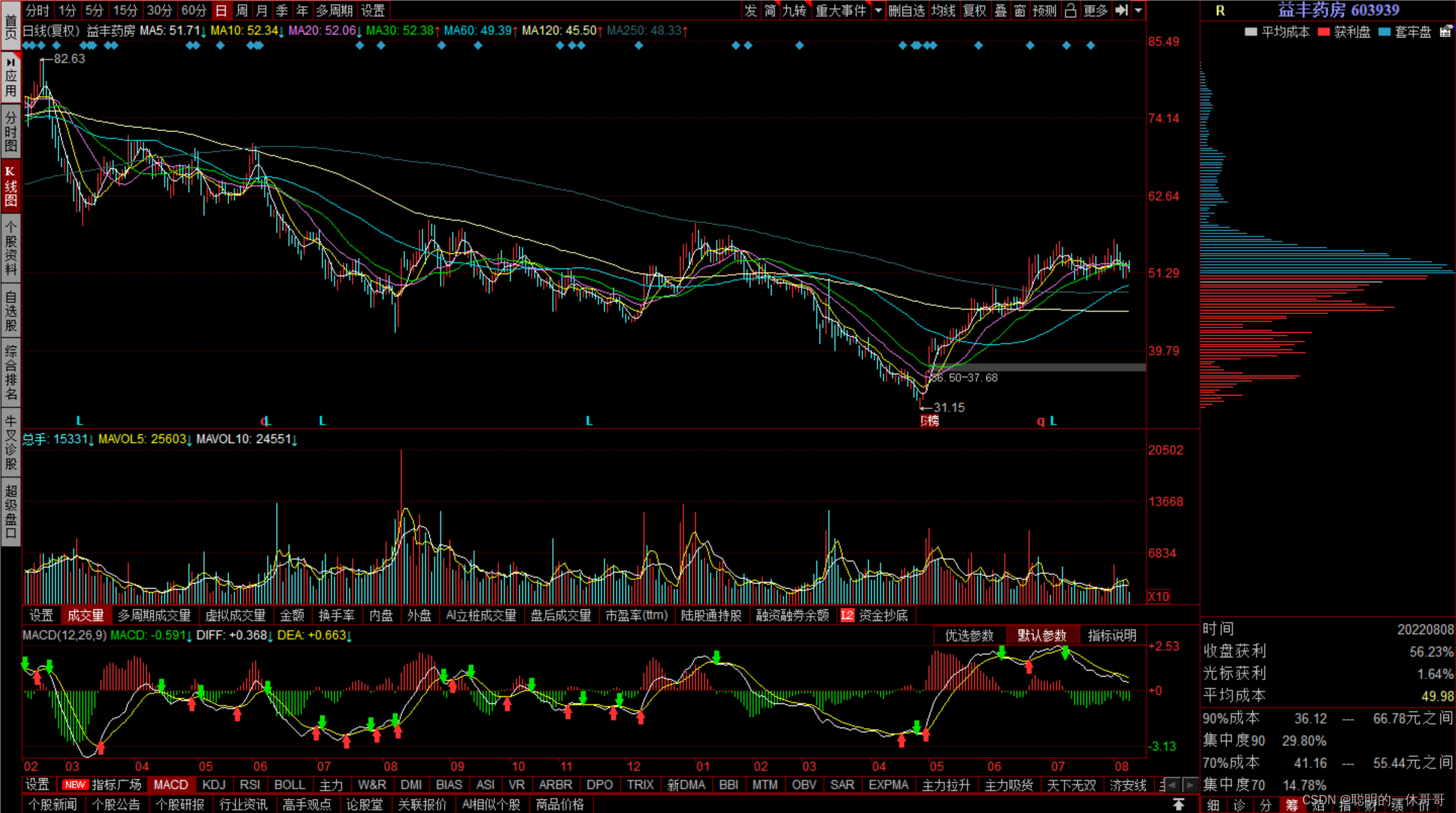1456x813 pixels.
Task: Click the scroll-to-top arrow icon at bottom
Action: pyautogui.click(x=1178, y=804)
